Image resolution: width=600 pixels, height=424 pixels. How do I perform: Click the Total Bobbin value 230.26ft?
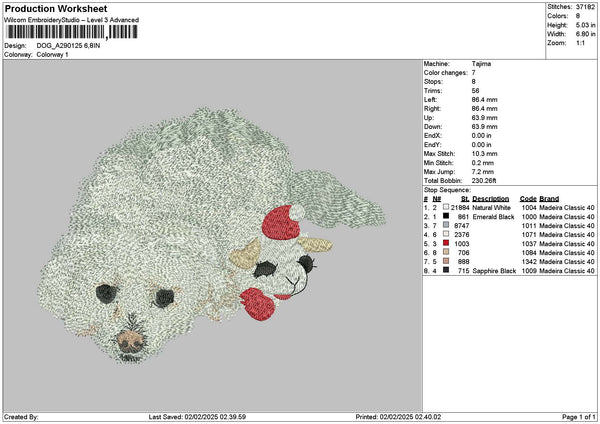(x=484, y=181)
